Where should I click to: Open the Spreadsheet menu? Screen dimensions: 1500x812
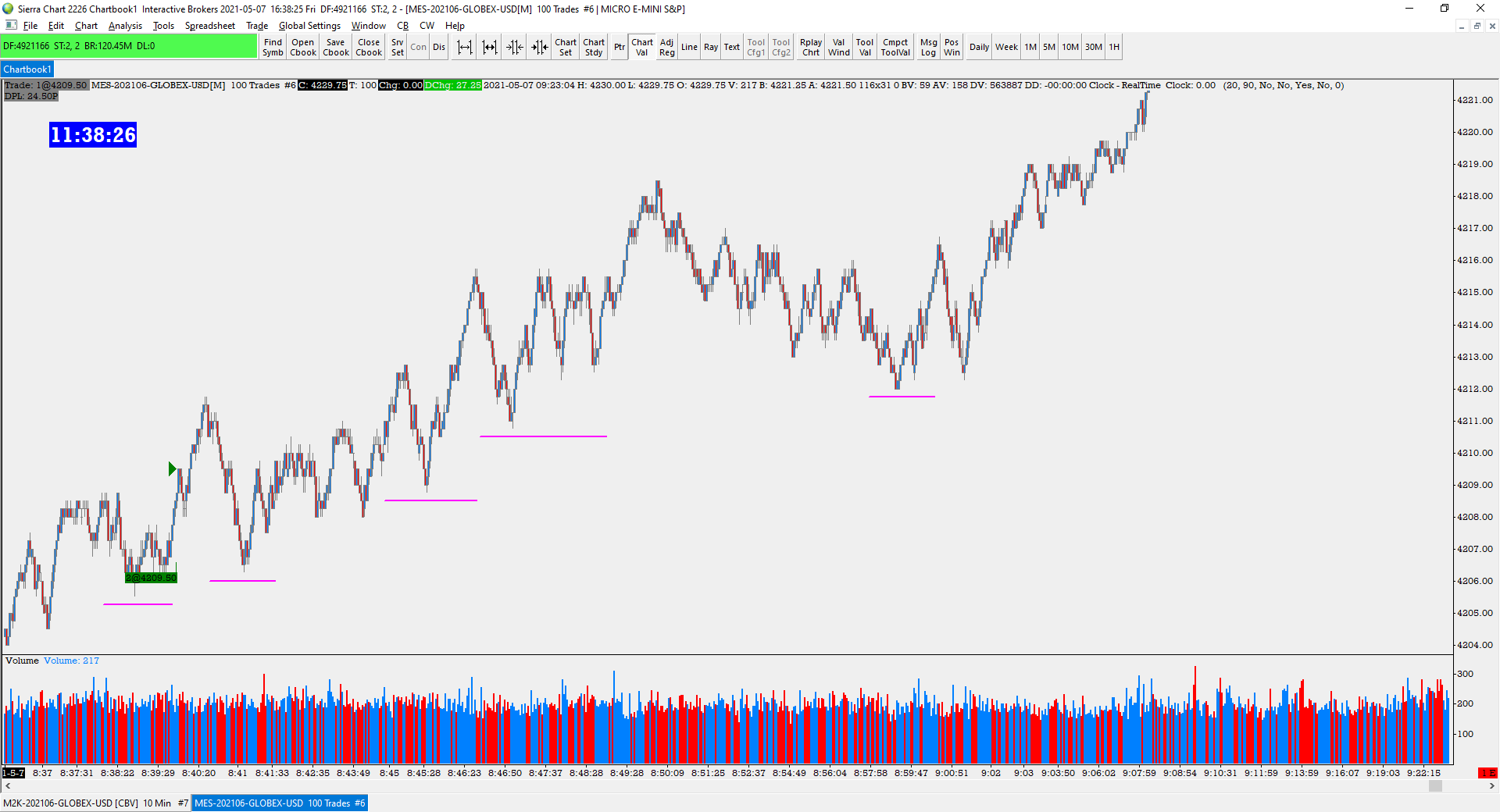click(210, 26)
